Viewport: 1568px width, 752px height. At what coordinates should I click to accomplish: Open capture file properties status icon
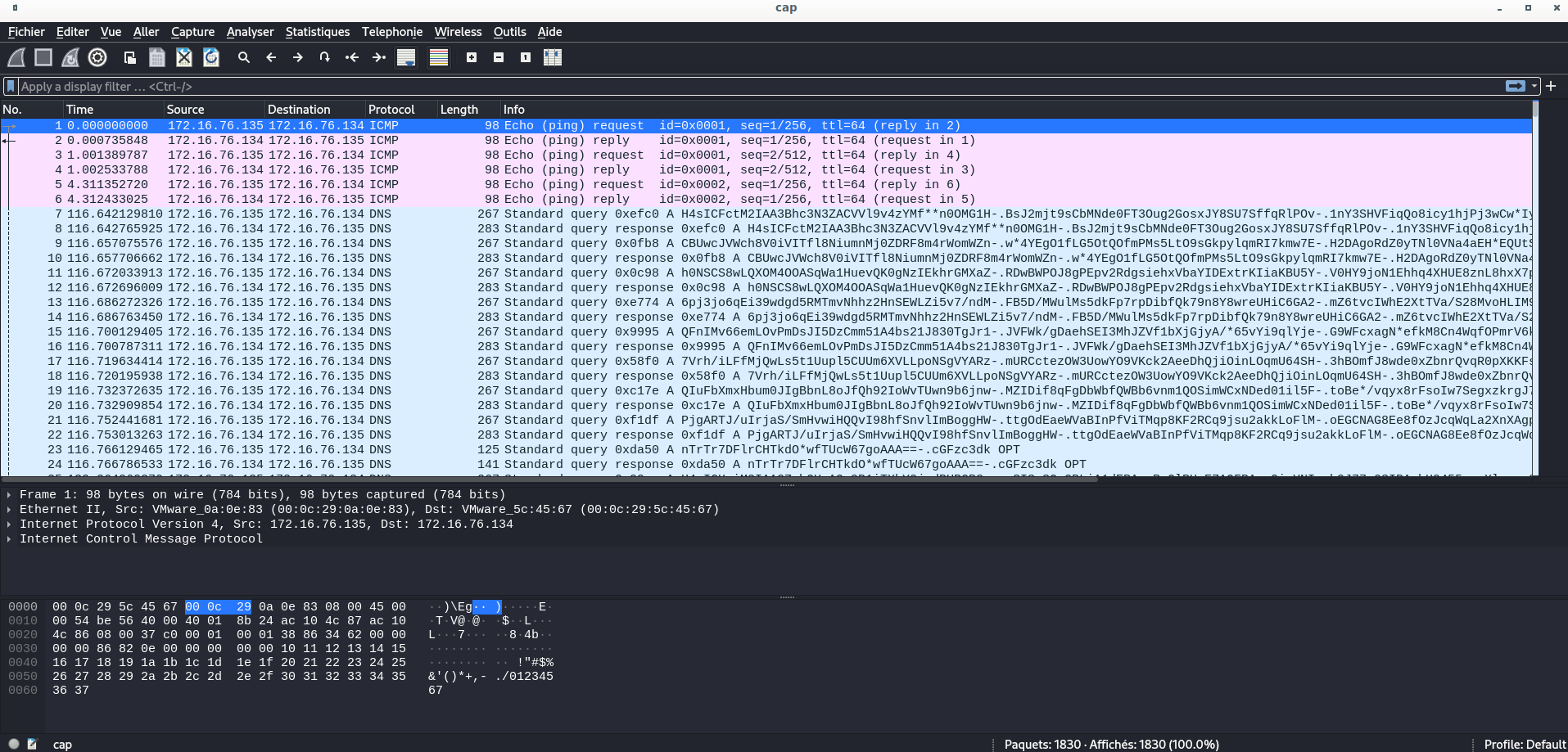pos(33,744)
